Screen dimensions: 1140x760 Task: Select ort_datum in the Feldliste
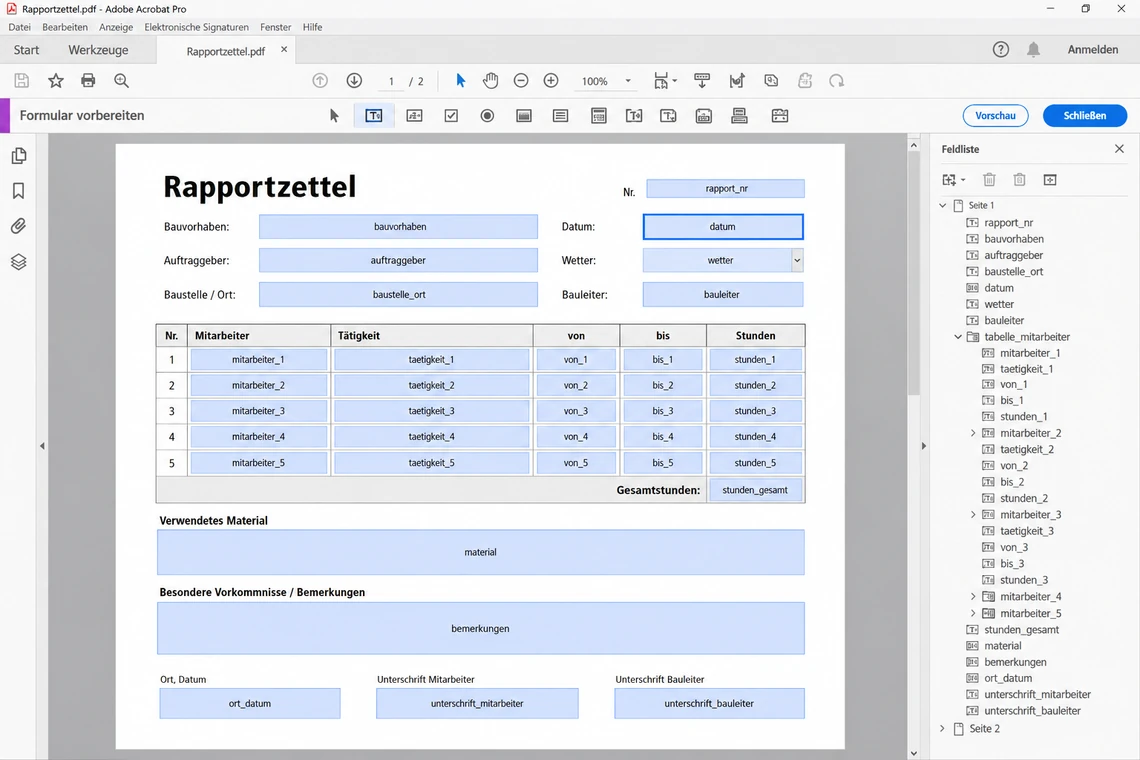(1008, 678)
